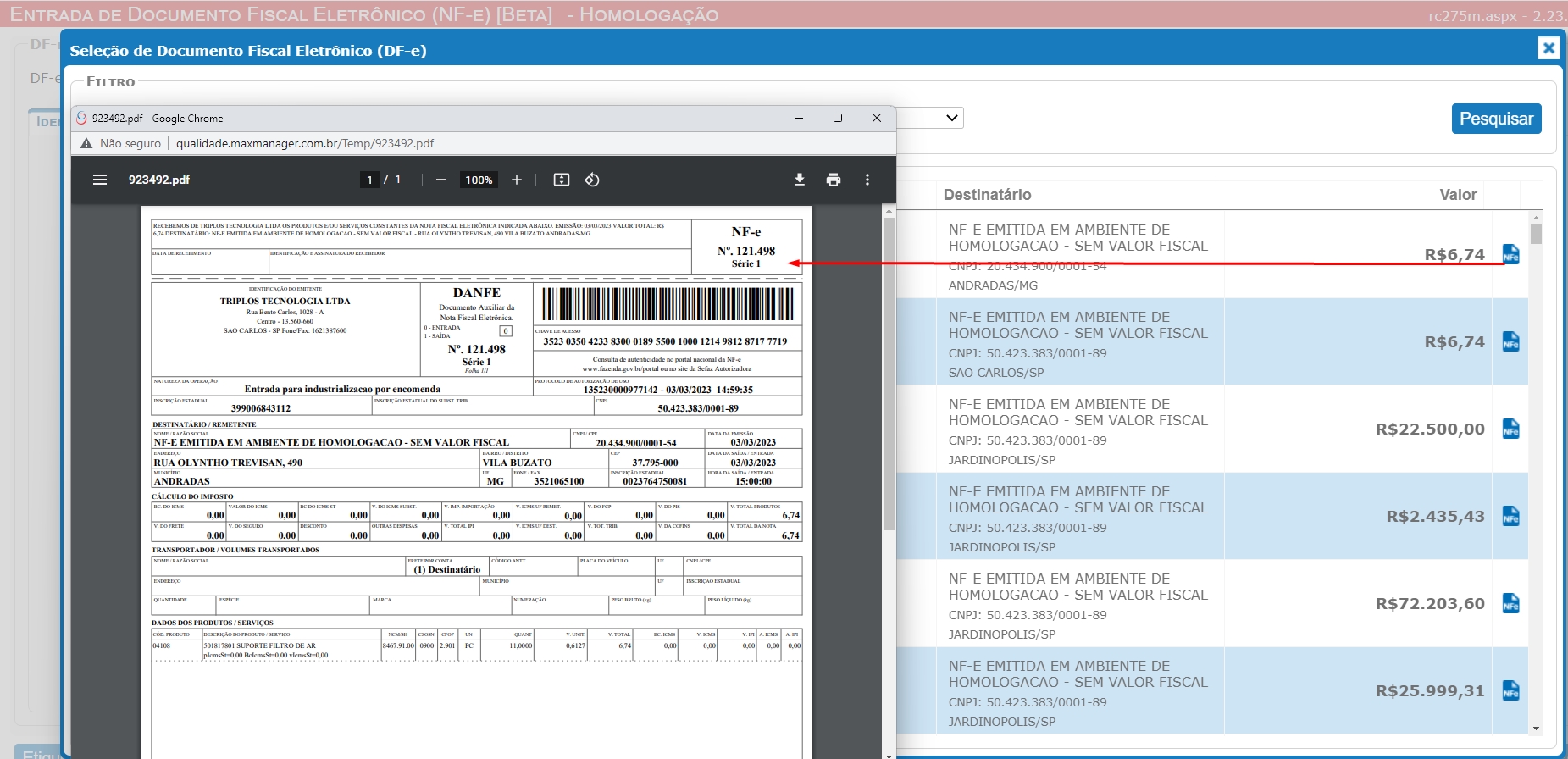Screen dimensions: 1568x759
Task: Rotate the PDF counterclockwise
Action: pyautogui.click(x=592, y=180)
